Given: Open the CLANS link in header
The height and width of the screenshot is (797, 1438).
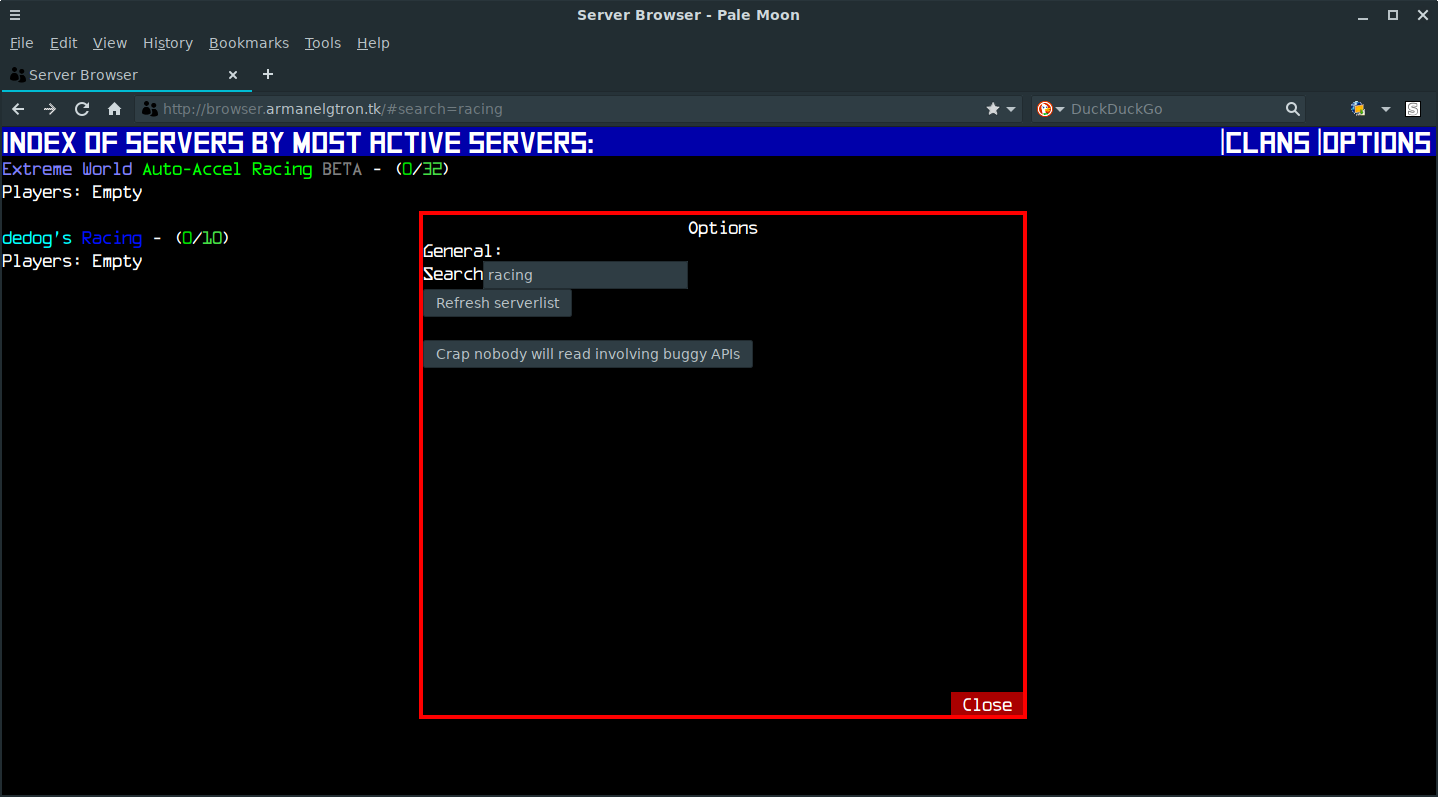Looking at the screenshot, I should 1267,143.
